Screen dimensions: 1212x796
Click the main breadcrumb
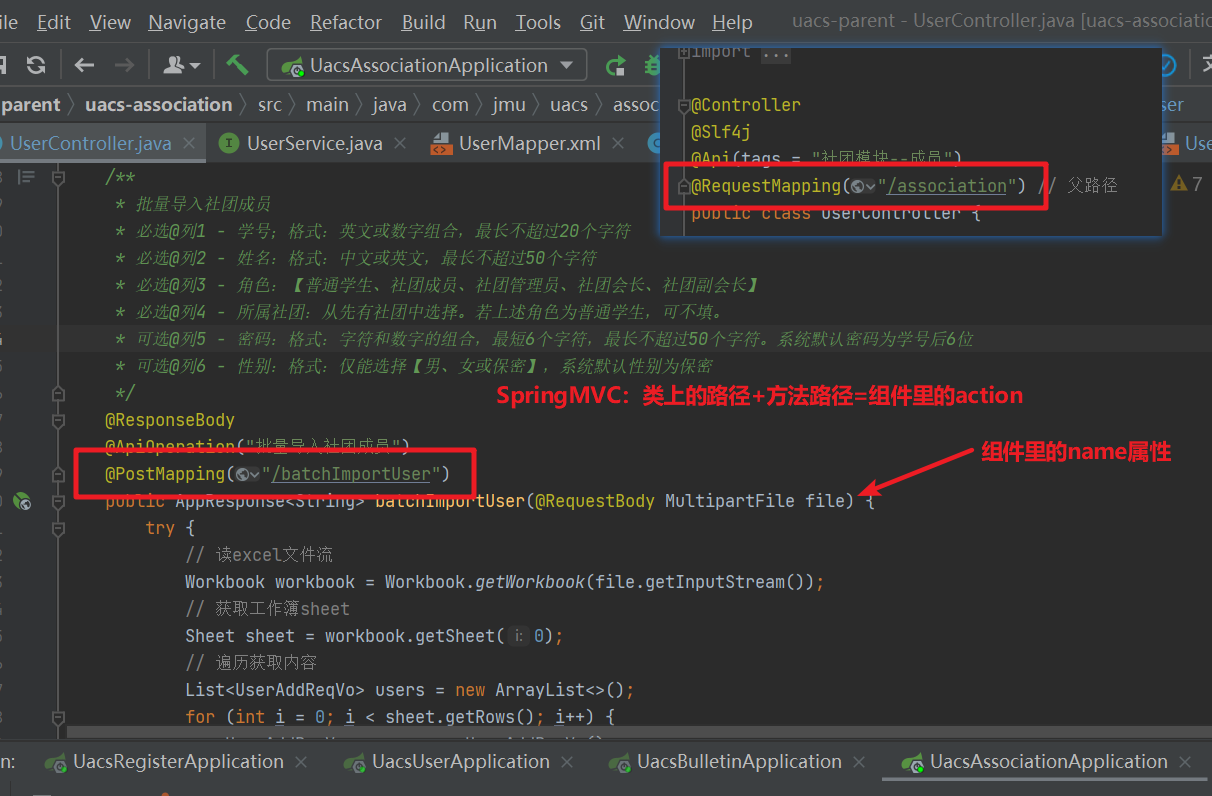click(x=328, y=105)
